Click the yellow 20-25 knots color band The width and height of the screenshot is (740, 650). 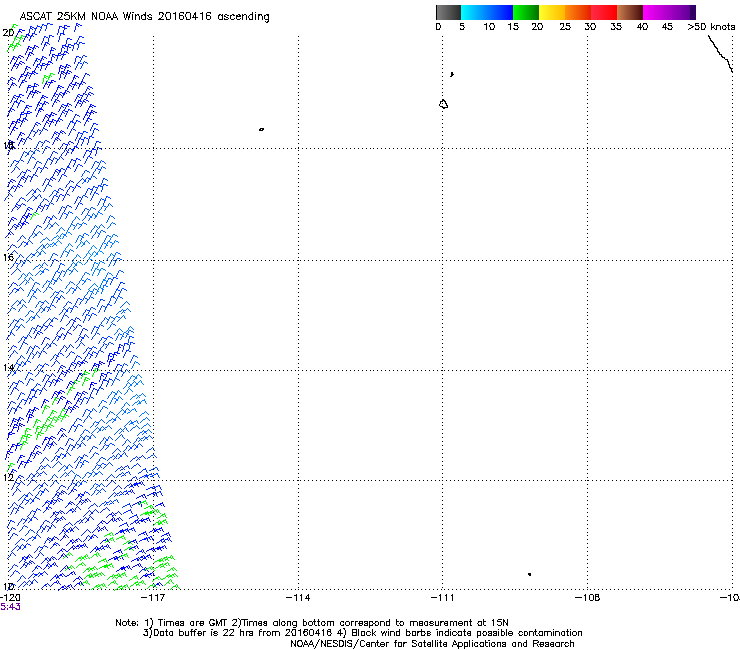coord(552,12)
